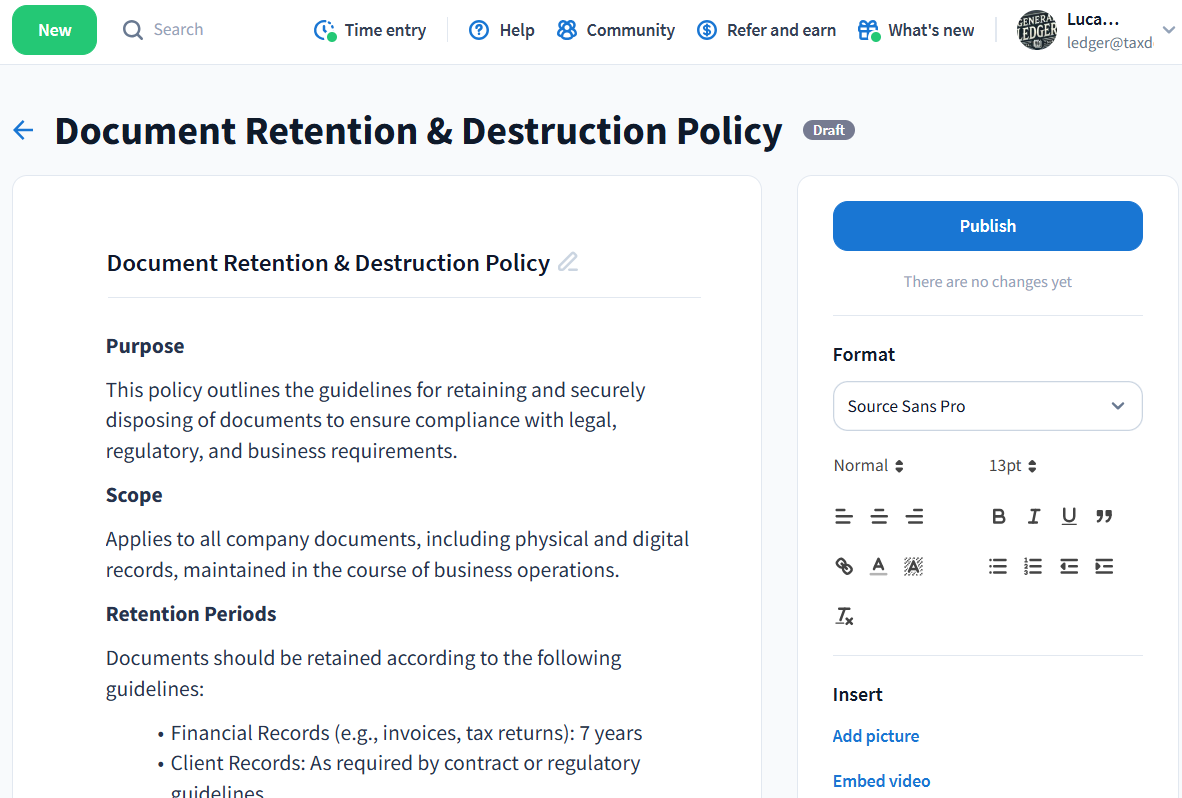1182x798 pixels.
Task: Open the text color picker
Action: point(878,566)
